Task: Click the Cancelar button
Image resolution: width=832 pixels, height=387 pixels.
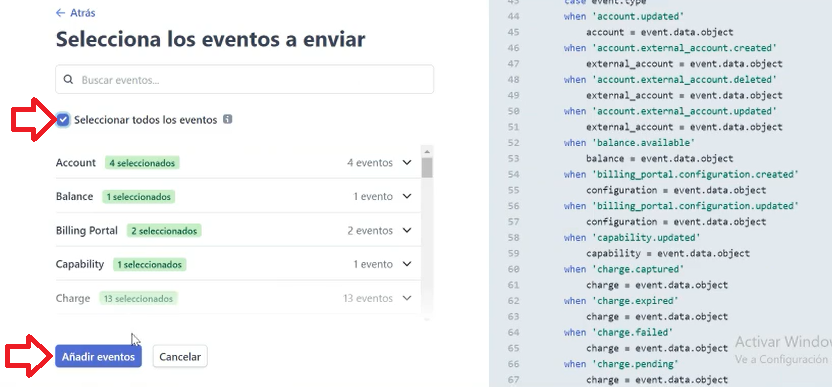Action: pyautogui.click(x=180, y=357)
